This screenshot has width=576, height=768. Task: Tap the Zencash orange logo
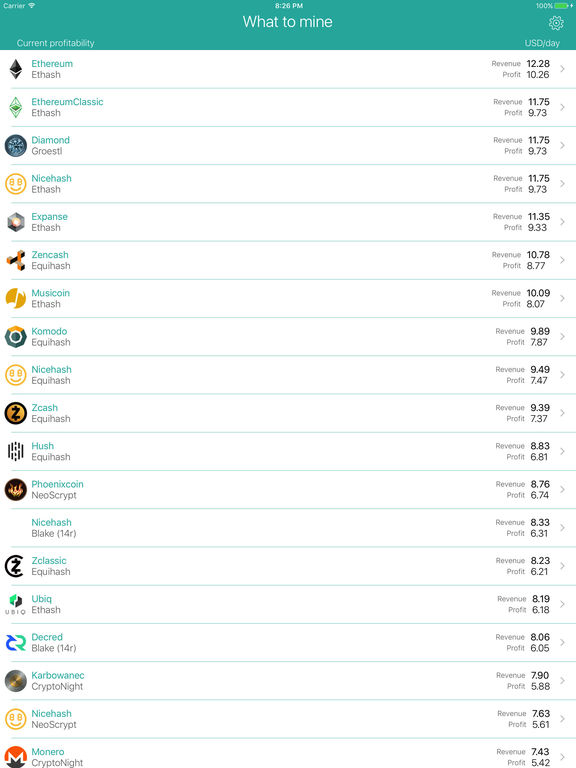[16, 260]
